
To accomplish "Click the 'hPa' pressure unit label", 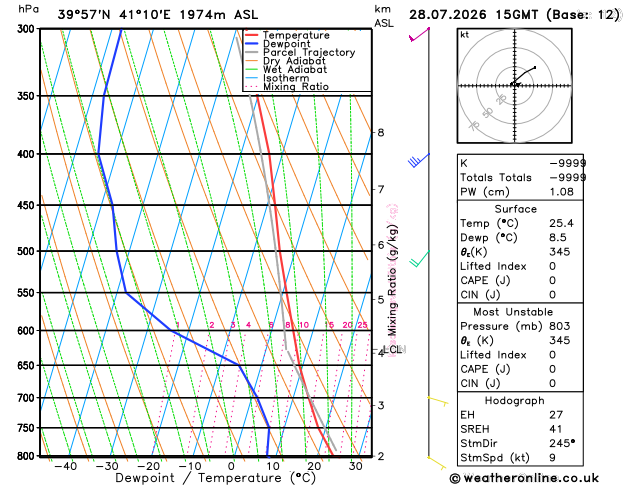I will tap(28, 9).
